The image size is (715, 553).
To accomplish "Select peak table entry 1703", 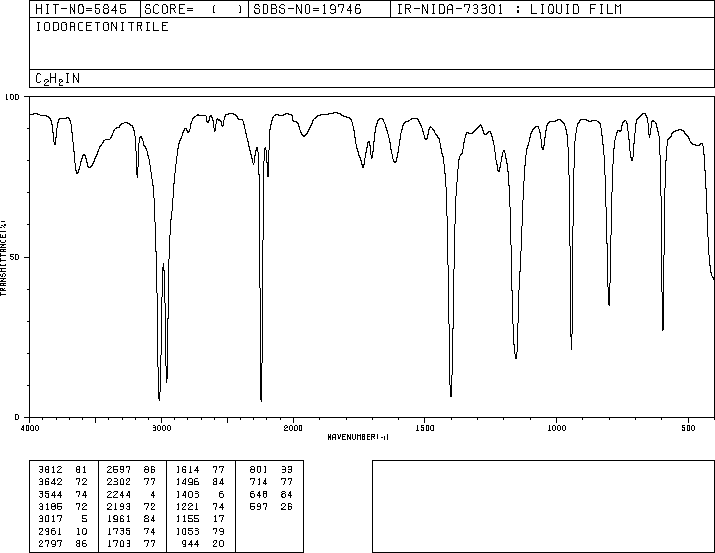I will point(118,544).
